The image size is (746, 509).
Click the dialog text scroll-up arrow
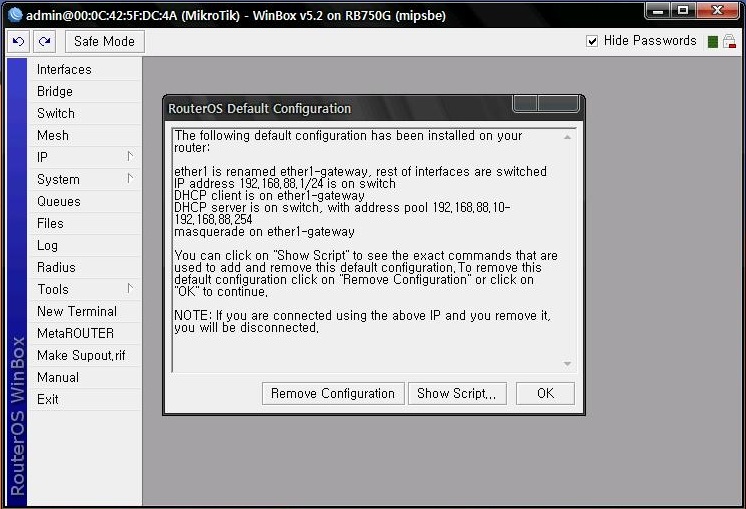click(567, 137)
